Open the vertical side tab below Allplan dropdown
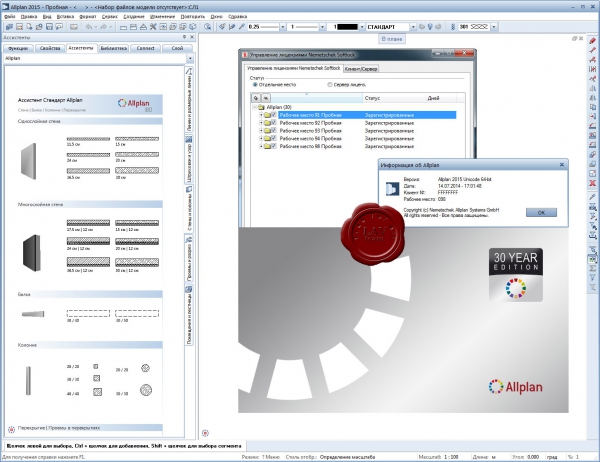This screenshot has height=462, width=600. coord(189,100)
